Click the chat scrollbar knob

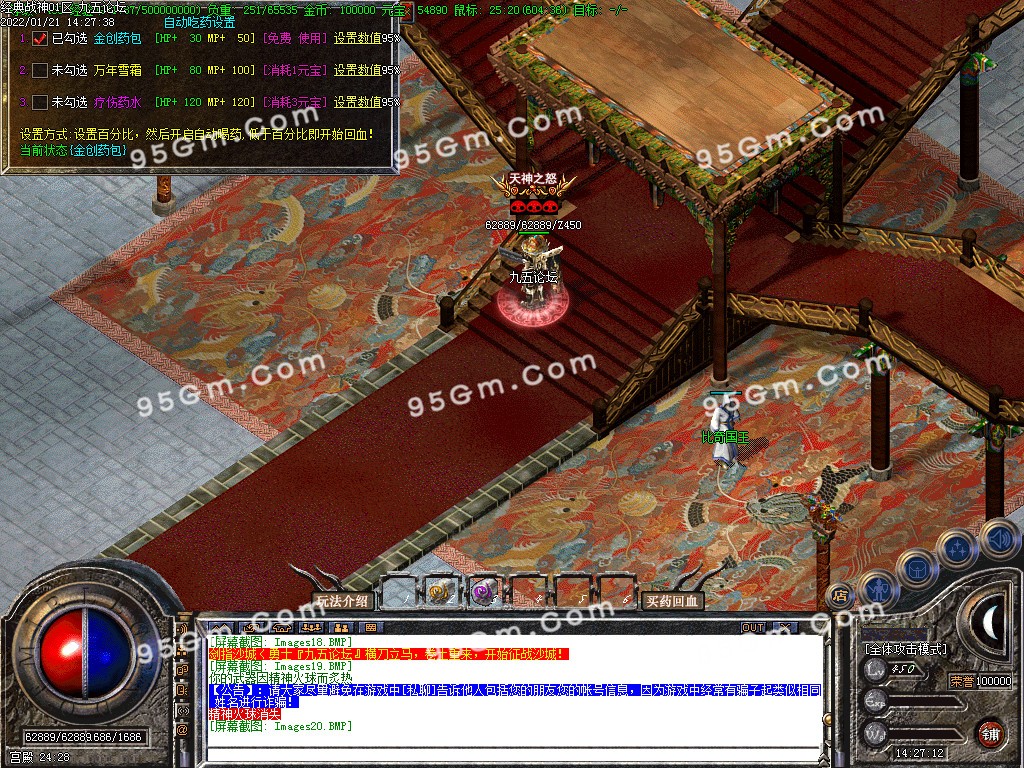[827, 719]
